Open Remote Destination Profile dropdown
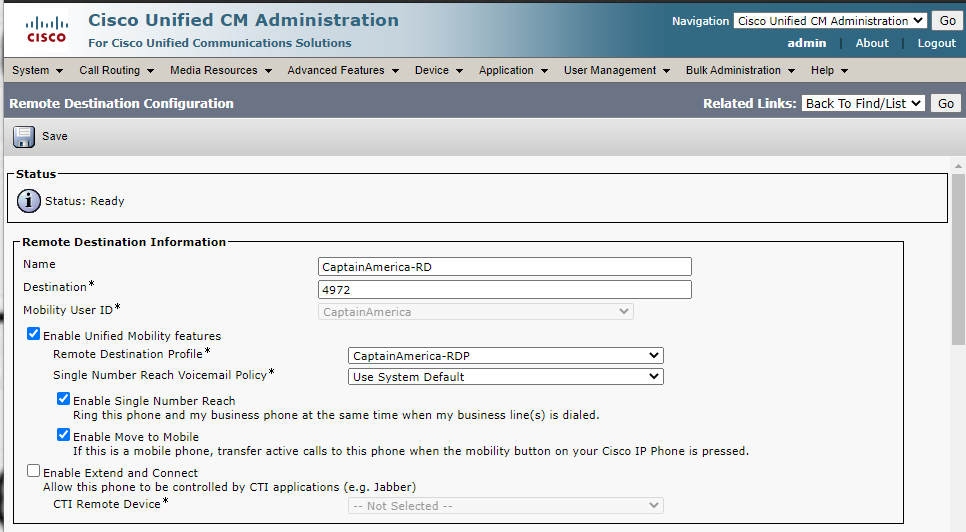966x532 pixels. pos(505,355)
